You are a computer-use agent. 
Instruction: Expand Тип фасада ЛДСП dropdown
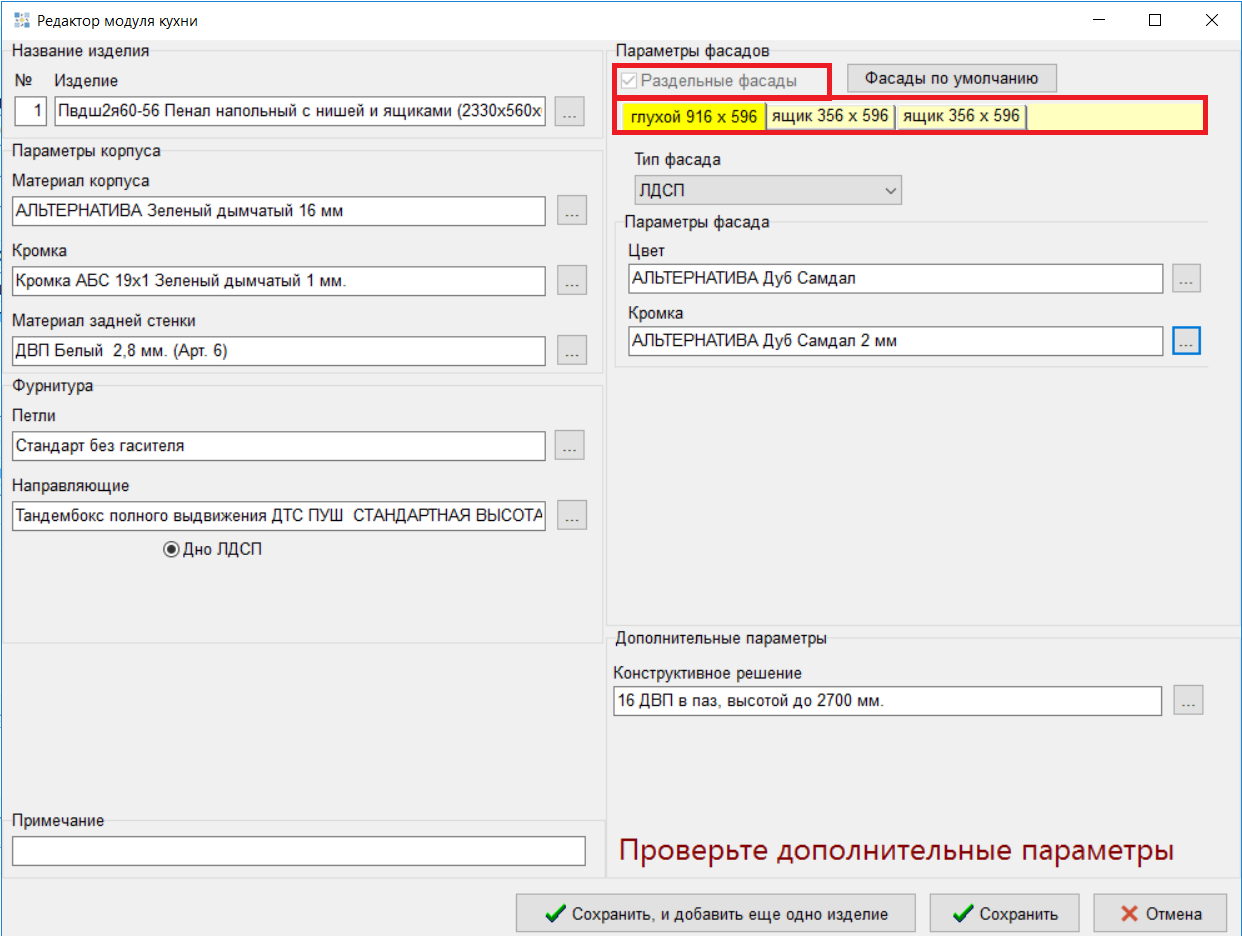pos(768,190)
